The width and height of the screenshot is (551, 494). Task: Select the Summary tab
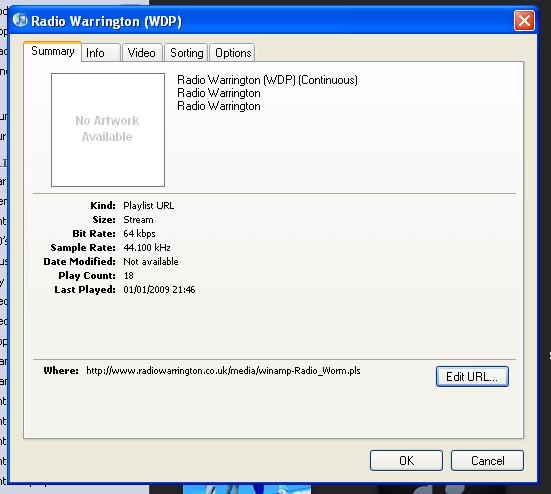[x=53, y=51]
